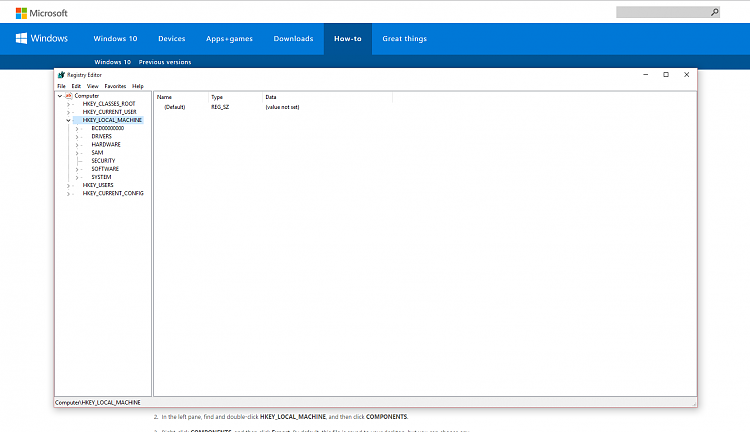The width and height of the screenshot is (750, 432).
Task: Expand HKEY_USERS node arrow
Action: click(x=68, y=186)
